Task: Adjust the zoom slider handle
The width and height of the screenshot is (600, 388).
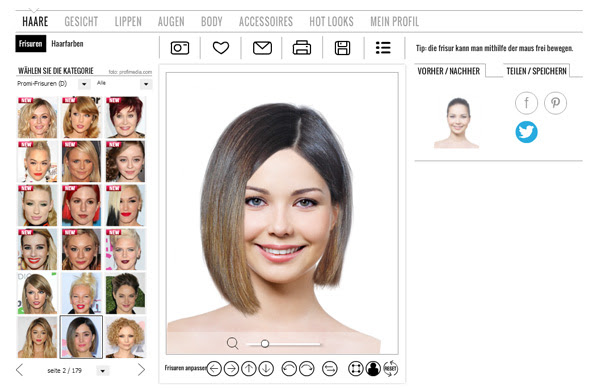Action: pyautogui.click(x=264, y=344)
